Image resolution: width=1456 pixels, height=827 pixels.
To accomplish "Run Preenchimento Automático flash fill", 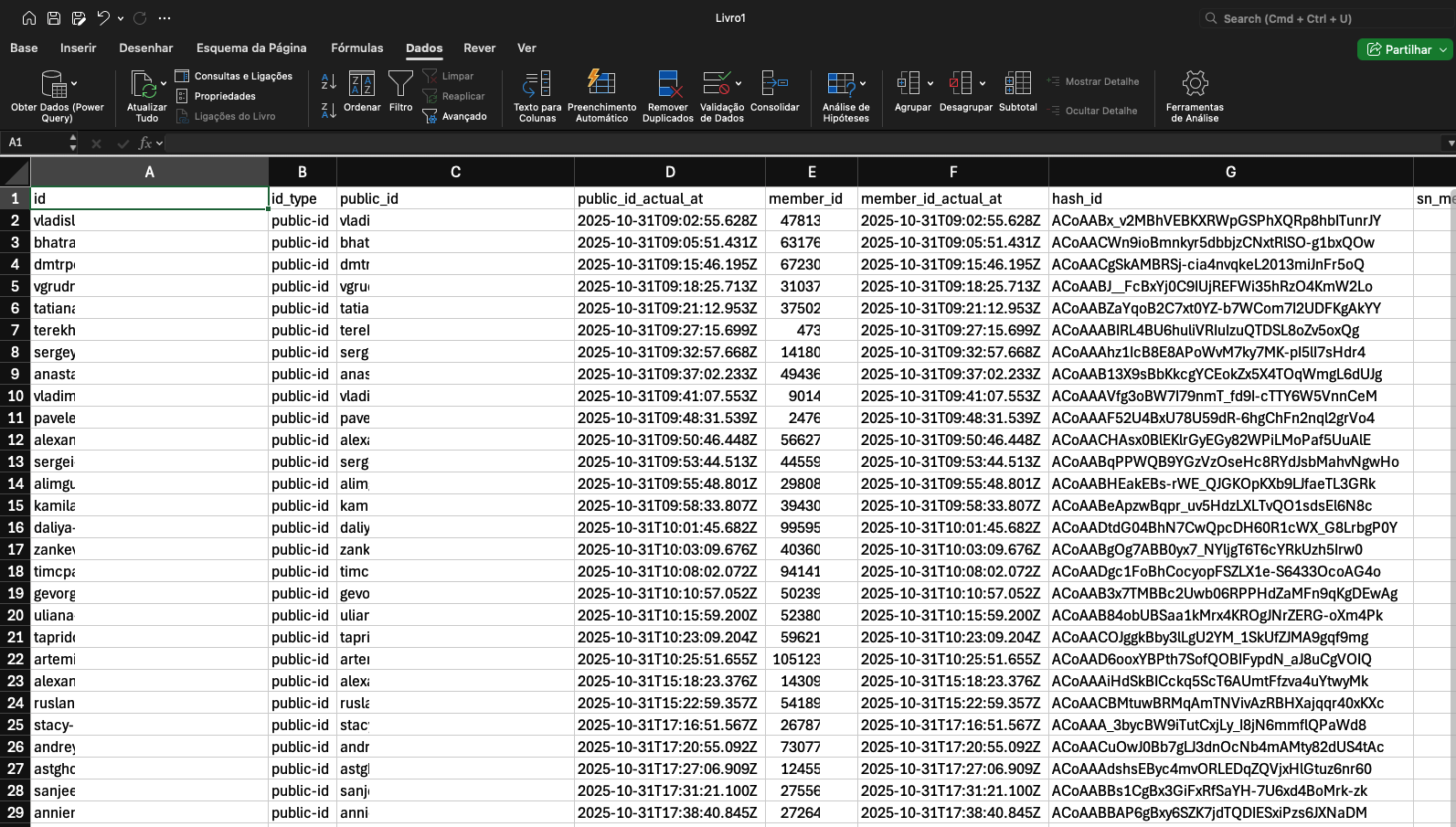I will [601, 83].
